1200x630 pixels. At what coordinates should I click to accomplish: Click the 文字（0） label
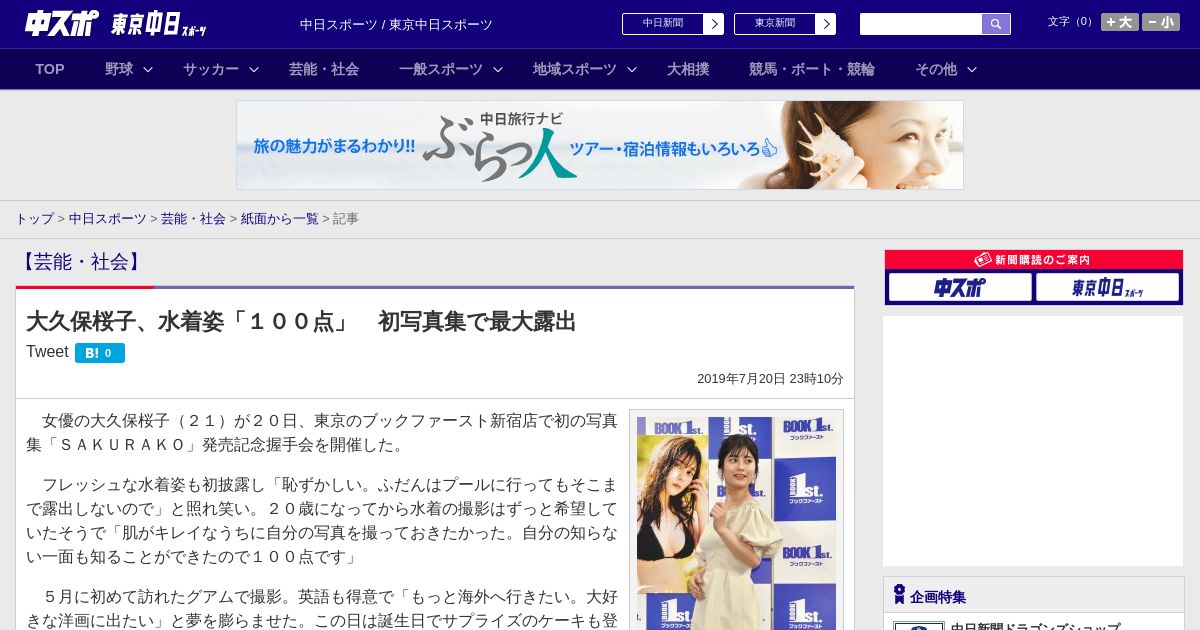click(1072, 22)
